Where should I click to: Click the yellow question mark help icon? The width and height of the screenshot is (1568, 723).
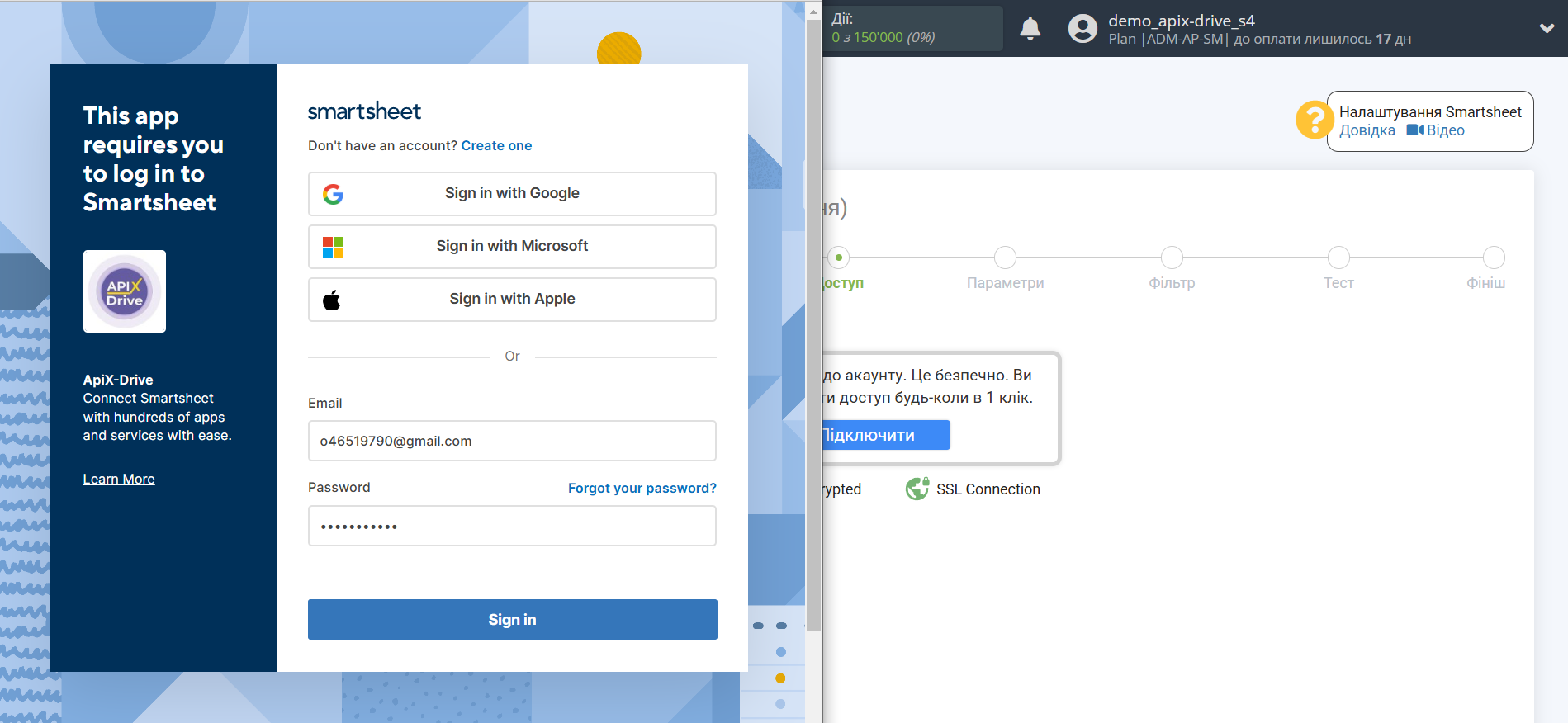[1313, 120]
